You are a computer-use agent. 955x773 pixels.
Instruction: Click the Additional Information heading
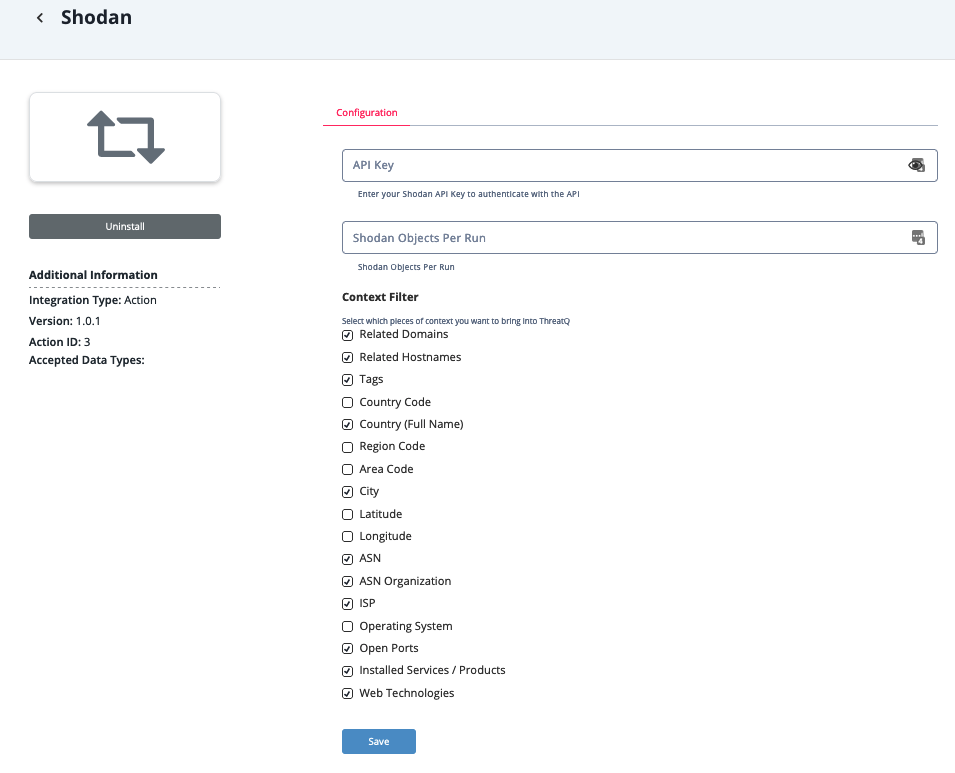[x=93, y=275]
